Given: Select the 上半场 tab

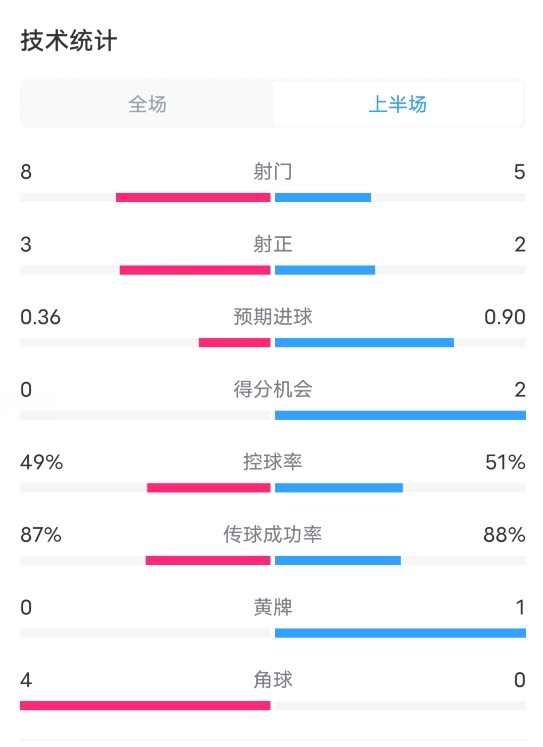Looking at the screenshot, I should [x=398, y=104].
